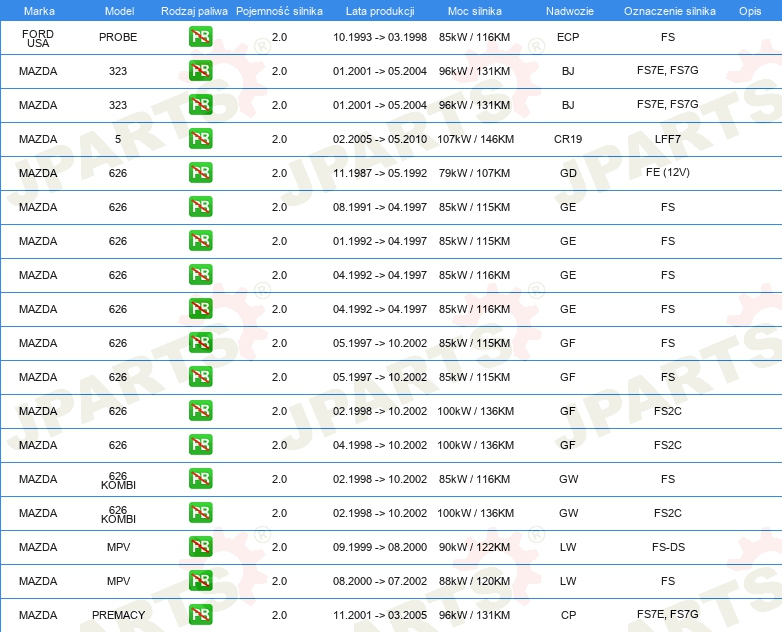Click the Nadwozie column header
Image resolution: width=782 pixels, height=632 pixels.
[x=570, y=11]
